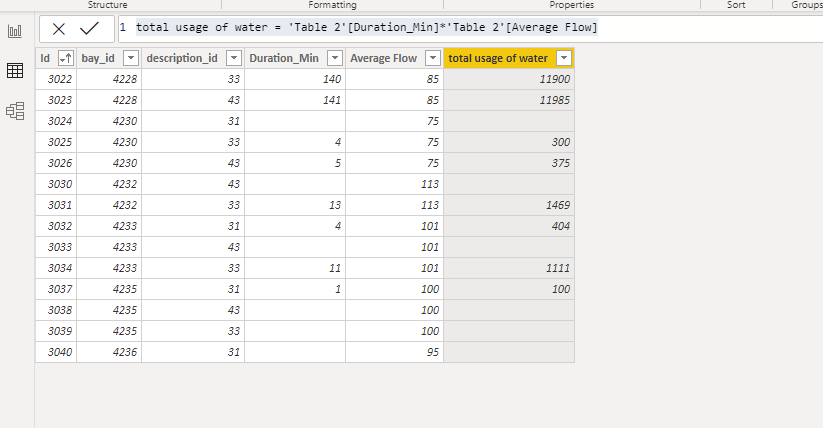Screen dimensions: 823x428
Task: Click cell with Id 3025
Action: click(56, 142)
